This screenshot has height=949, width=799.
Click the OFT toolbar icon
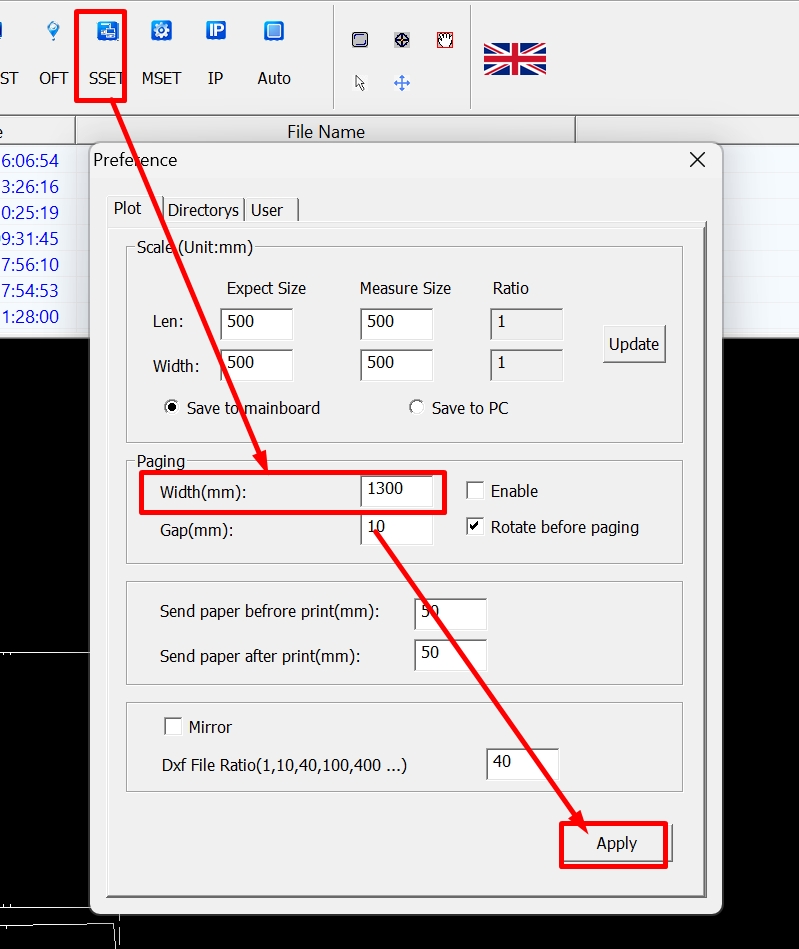coord(53,50)
